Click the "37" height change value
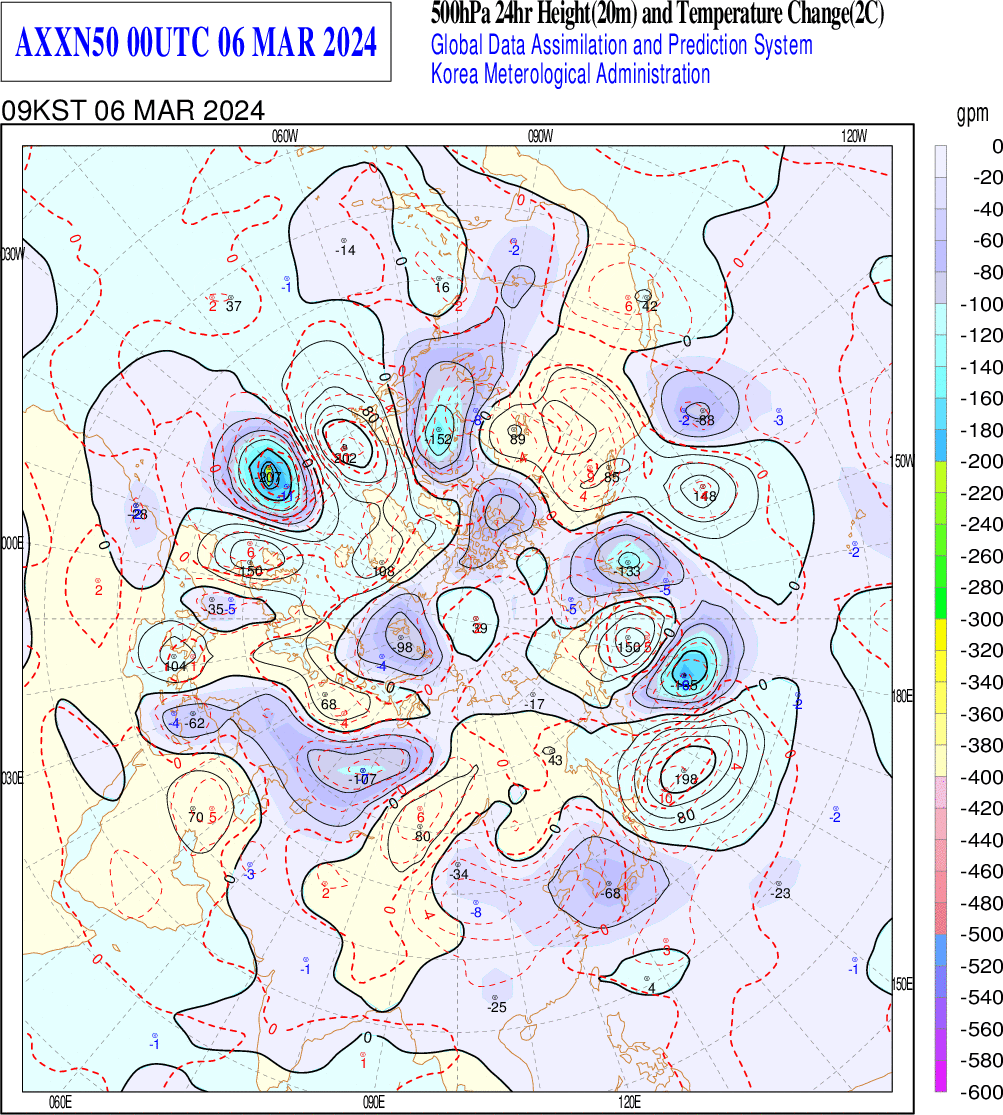 coord(233,306)
